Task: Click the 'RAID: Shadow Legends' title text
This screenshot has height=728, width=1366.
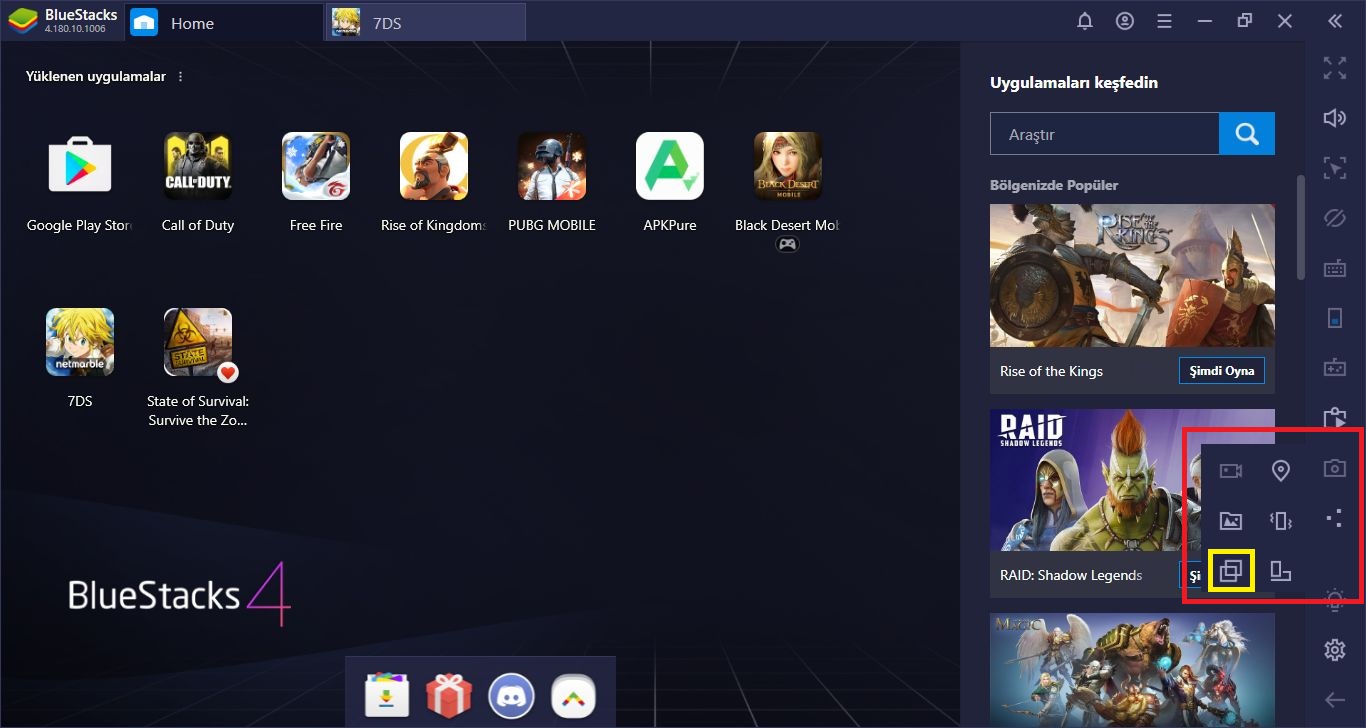Action: [x=1071, y=575]
